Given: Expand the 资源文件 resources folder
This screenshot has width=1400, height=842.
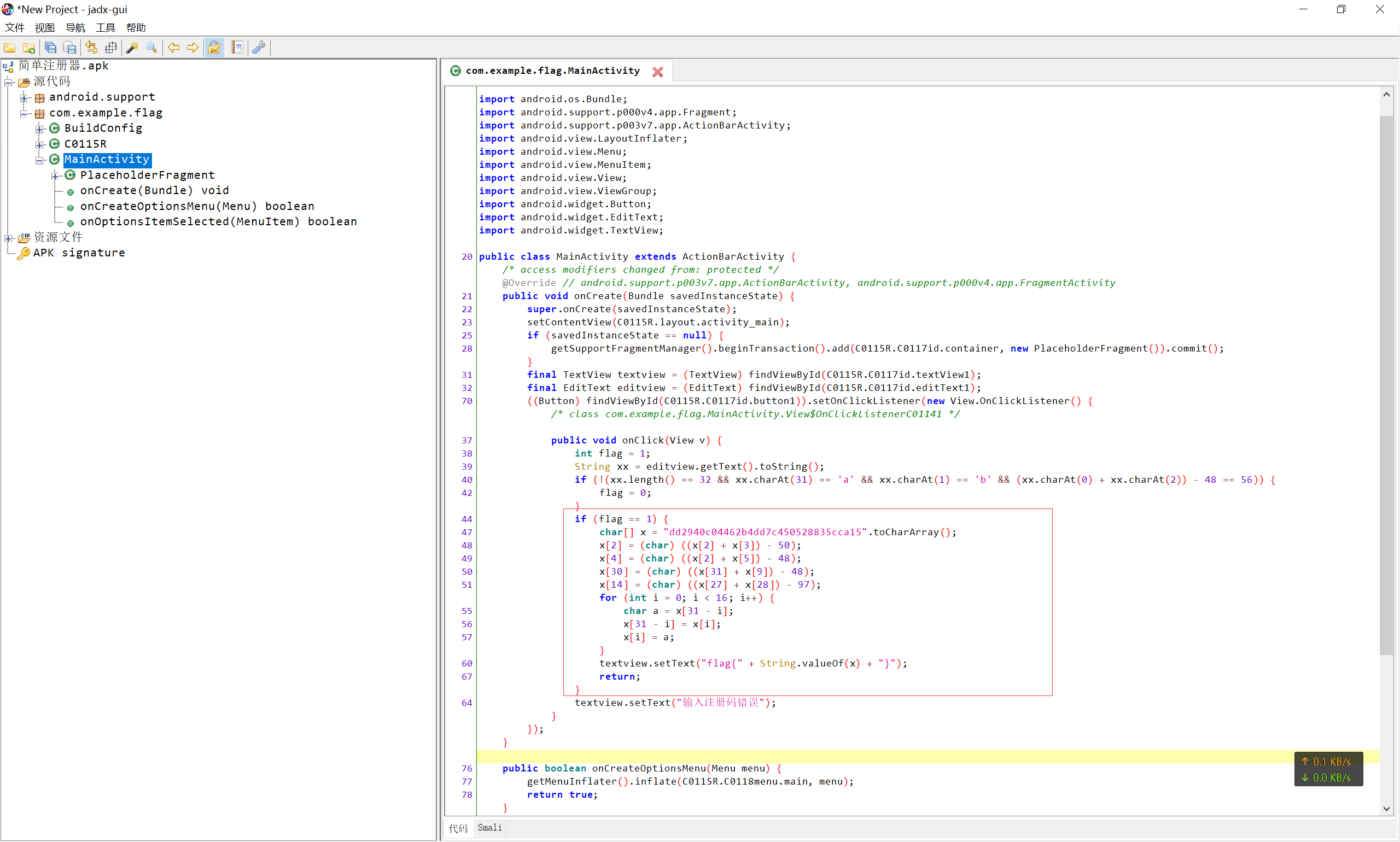Looking at the screenshot, I should [x=8, y=238].
